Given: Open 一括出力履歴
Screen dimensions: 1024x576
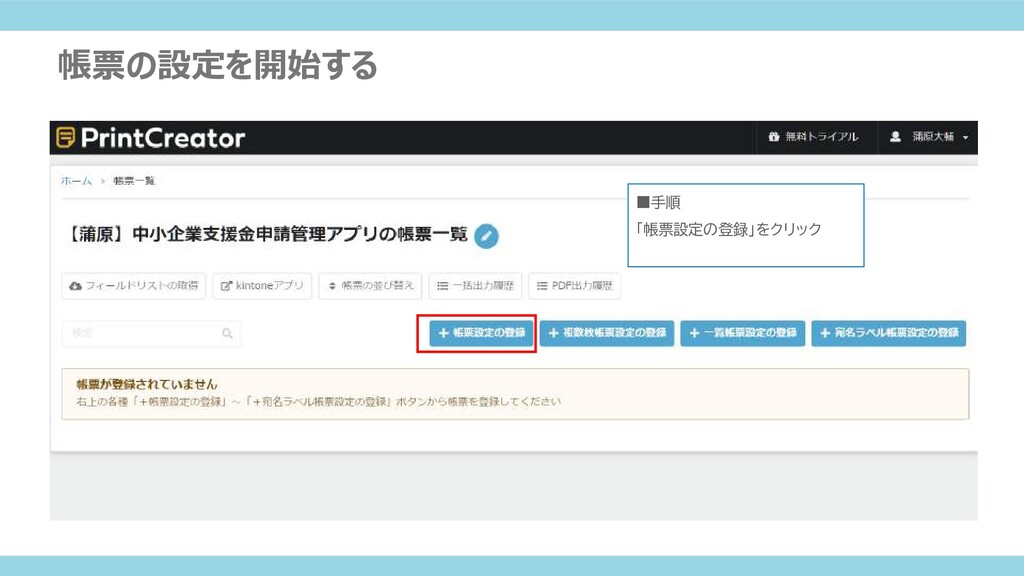Looking at the screenshot, I should [x=475, y=286].
